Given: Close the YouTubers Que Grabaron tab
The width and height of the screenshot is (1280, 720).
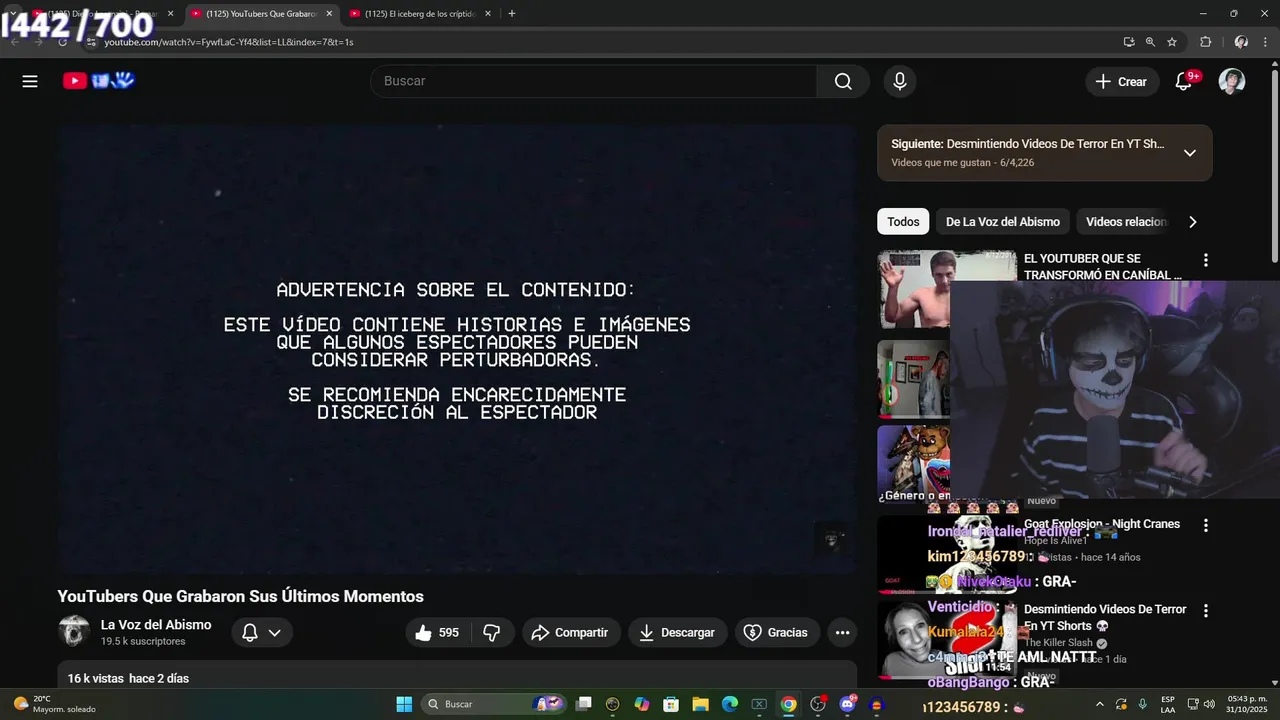Looking at the screenshot, I should (x=329, y=14).
